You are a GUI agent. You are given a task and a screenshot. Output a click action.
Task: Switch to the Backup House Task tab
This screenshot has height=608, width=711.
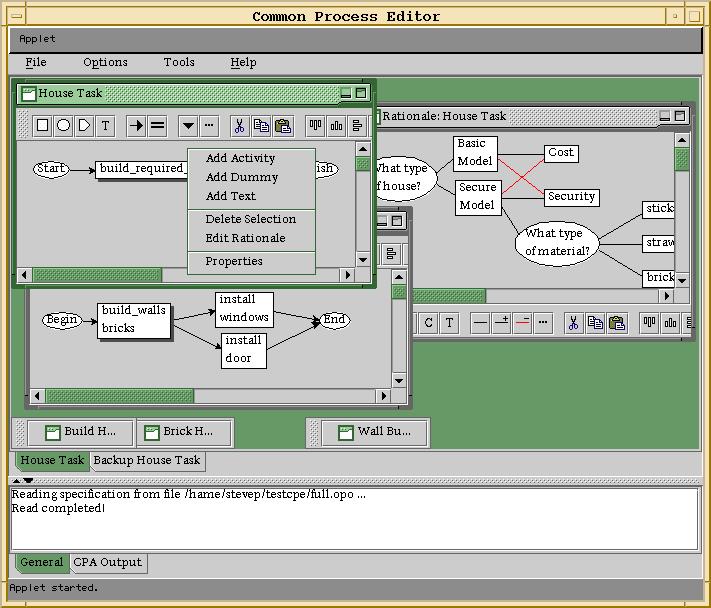coord(147,461)
